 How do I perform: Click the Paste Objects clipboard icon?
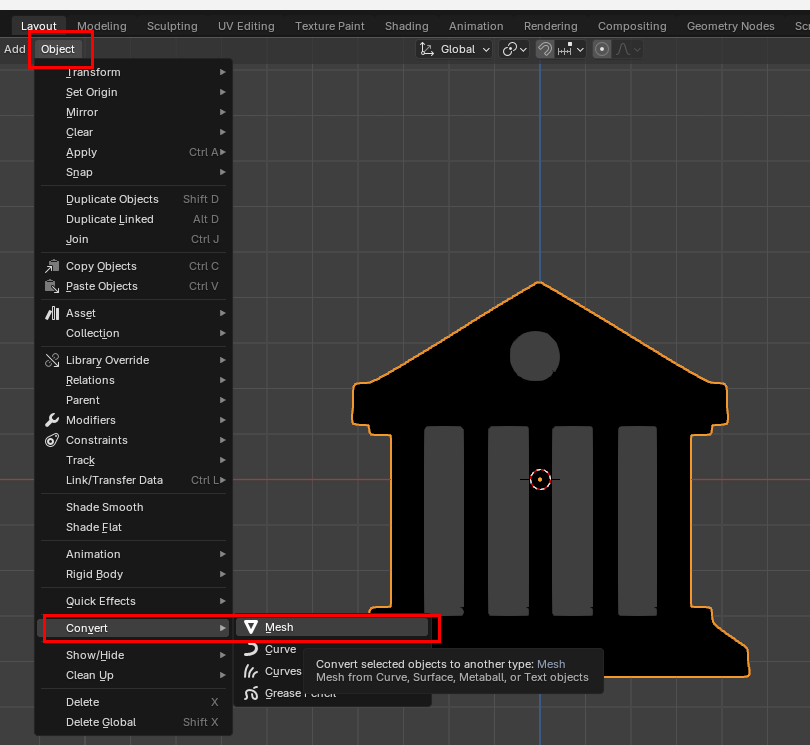pos(53,286)
